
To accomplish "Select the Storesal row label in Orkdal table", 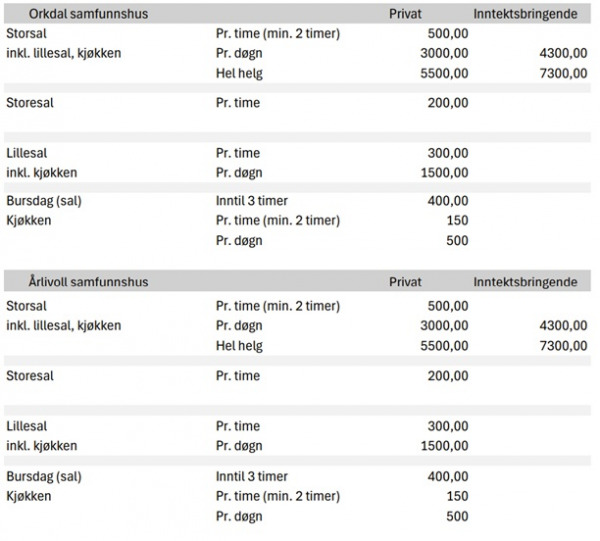I will tap(34, 102).
